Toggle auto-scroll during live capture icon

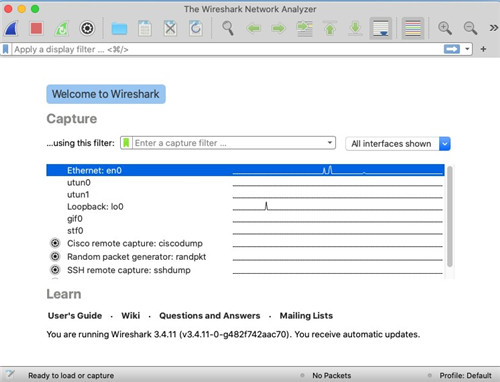[381, 29]
